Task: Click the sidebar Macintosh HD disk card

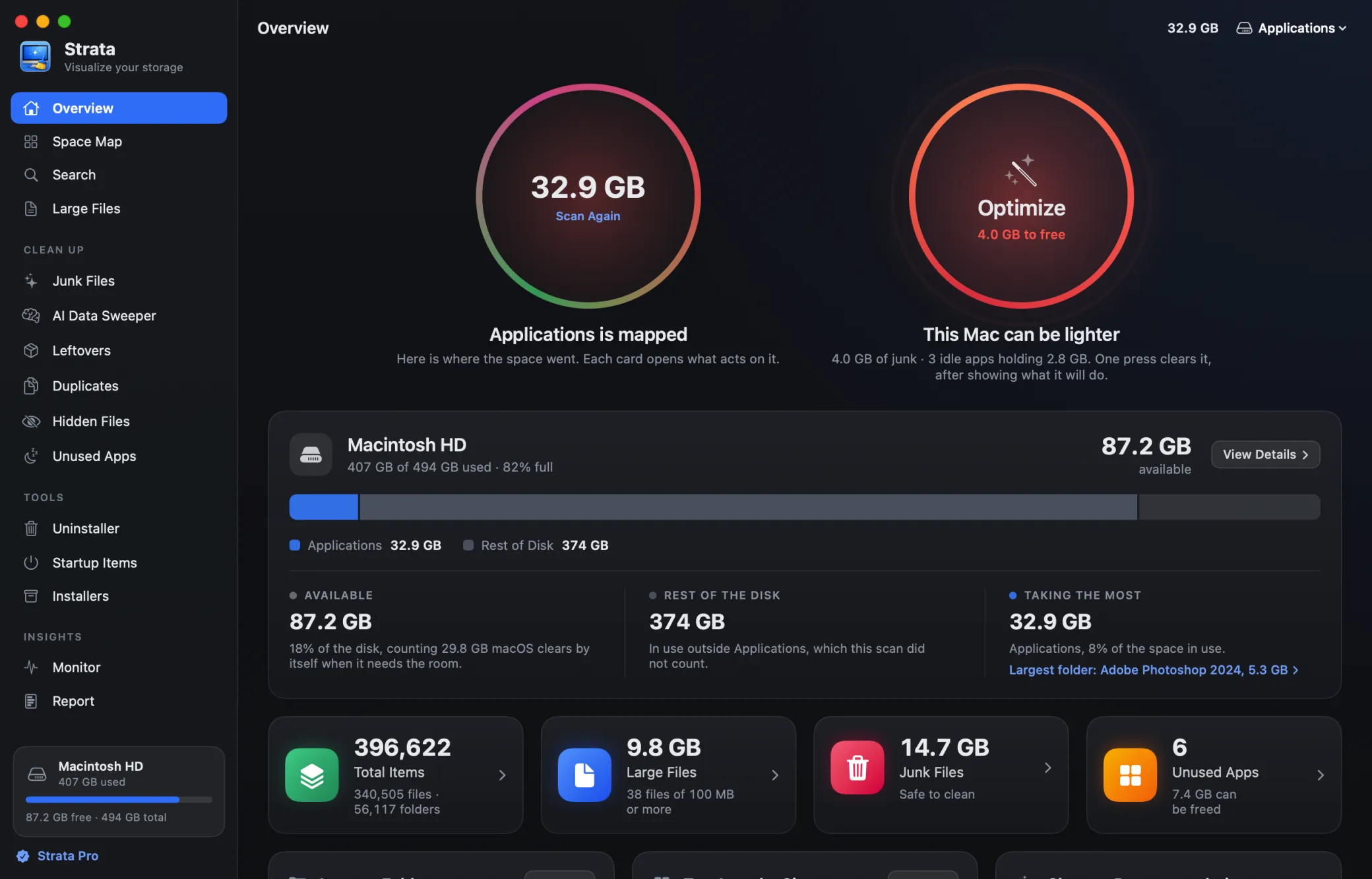Action: click(x=119, y=791)
